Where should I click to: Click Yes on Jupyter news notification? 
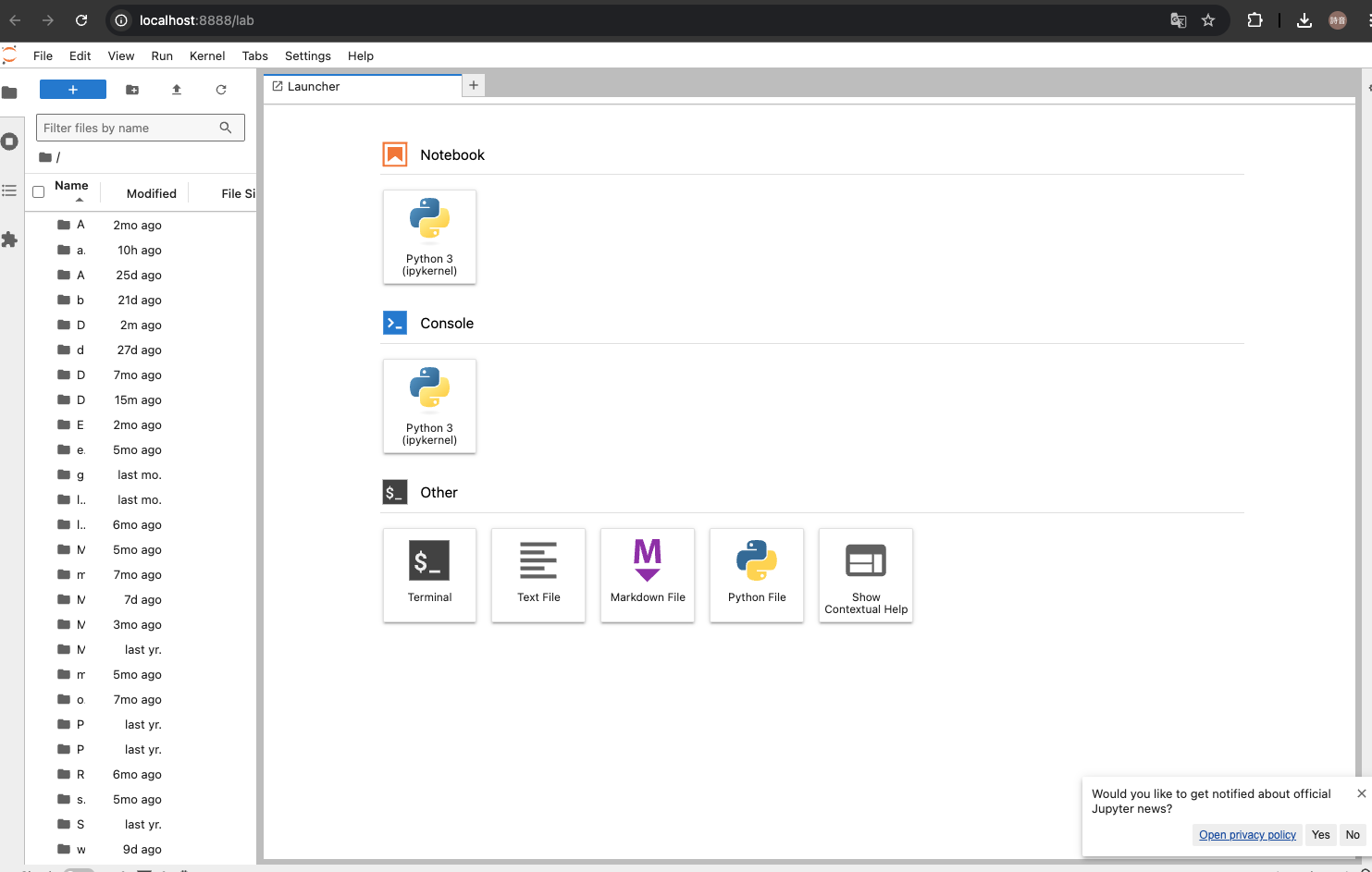click(1320, 834)
